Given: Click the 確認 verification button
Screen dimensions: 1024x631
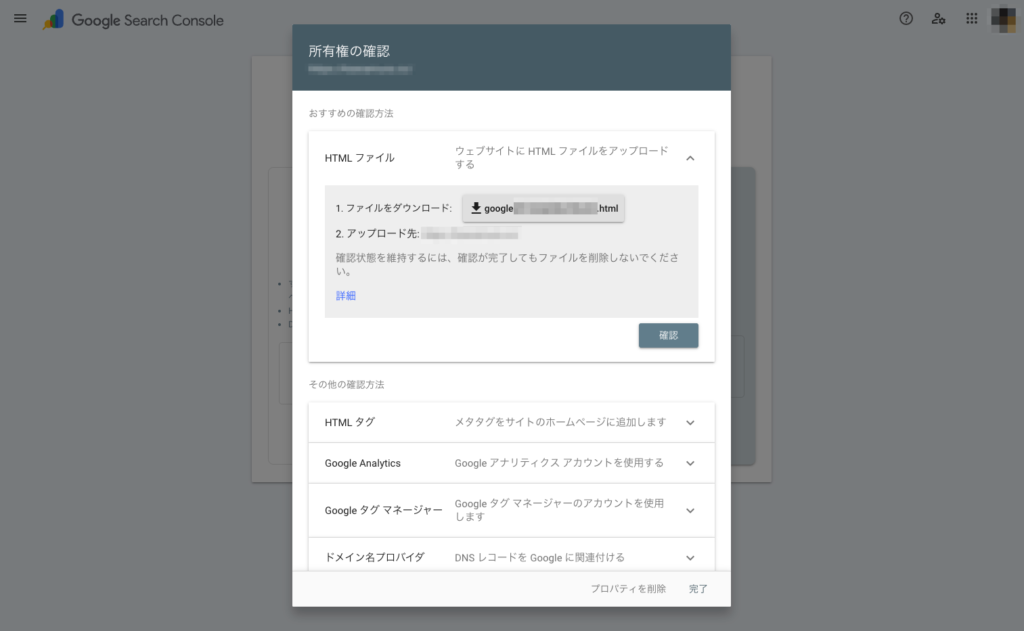Looking at the screenshot, I should point(668,335).
